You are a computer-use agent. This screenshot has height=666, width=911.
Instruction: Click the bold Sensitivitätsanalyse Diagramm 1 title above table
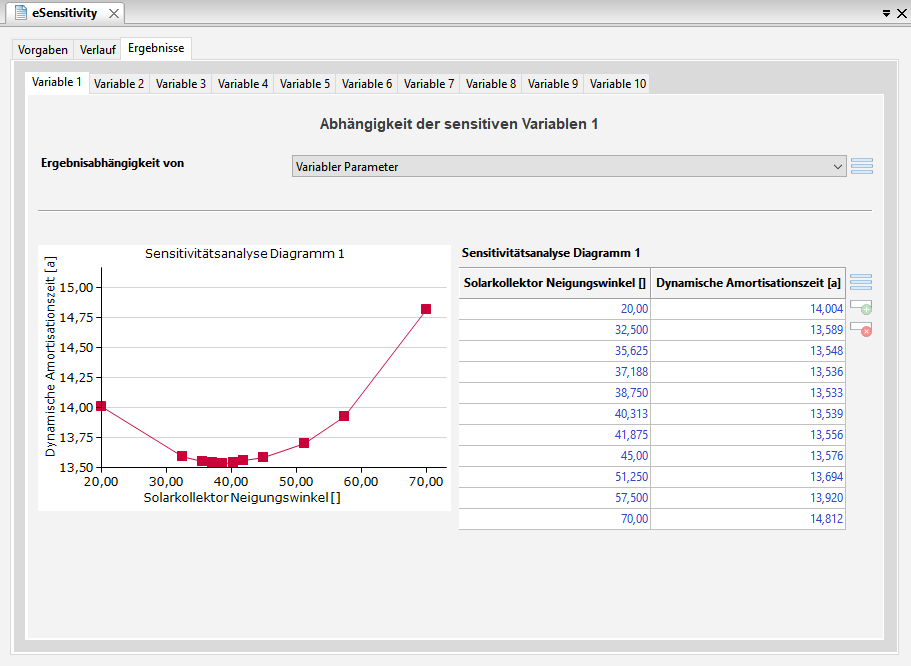coord(551,253)
